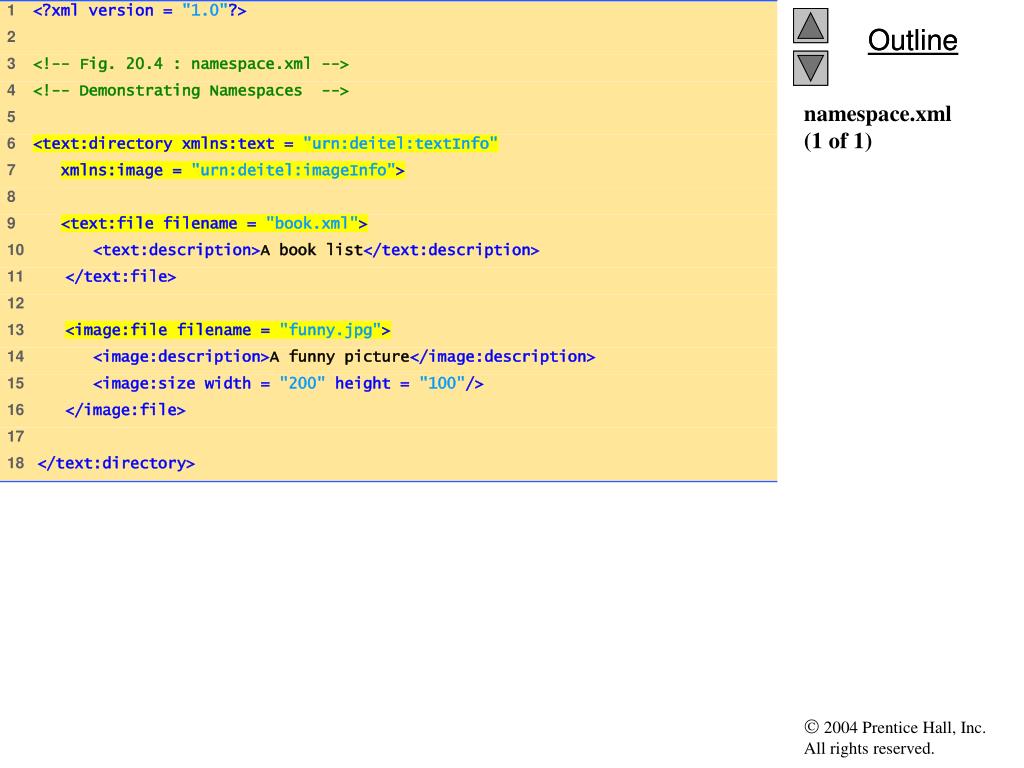Click the up arrow navigation icon
1024x768 pixels.
point(810,25)
